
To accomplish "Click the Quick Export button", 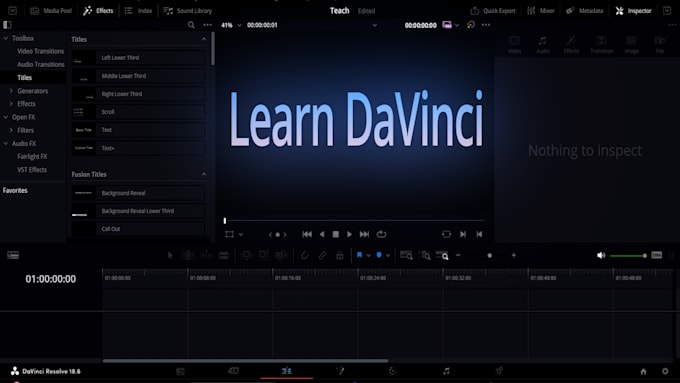I will 493,11.
